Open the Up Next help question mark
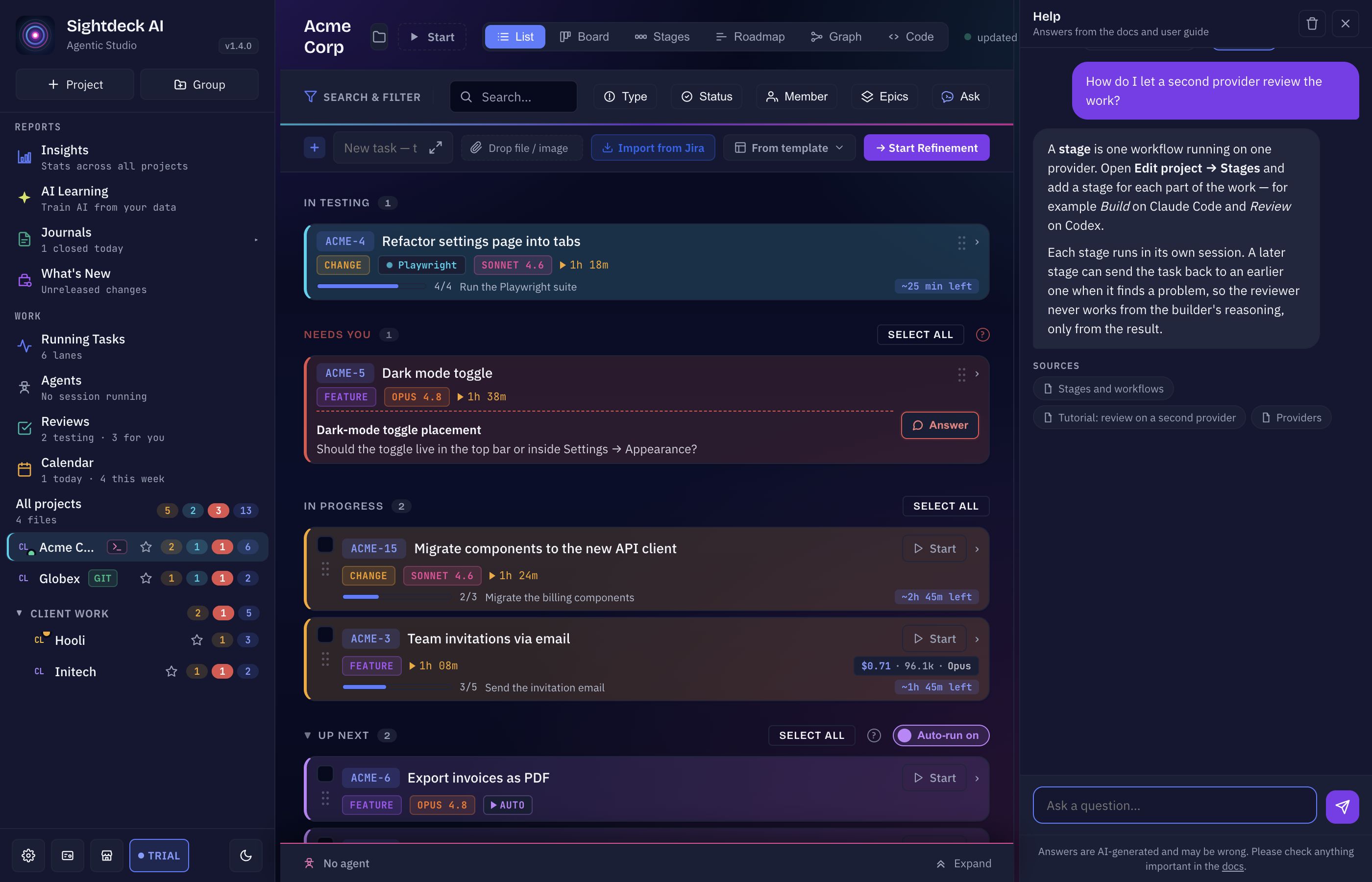1372x882 pixels. 874,735
